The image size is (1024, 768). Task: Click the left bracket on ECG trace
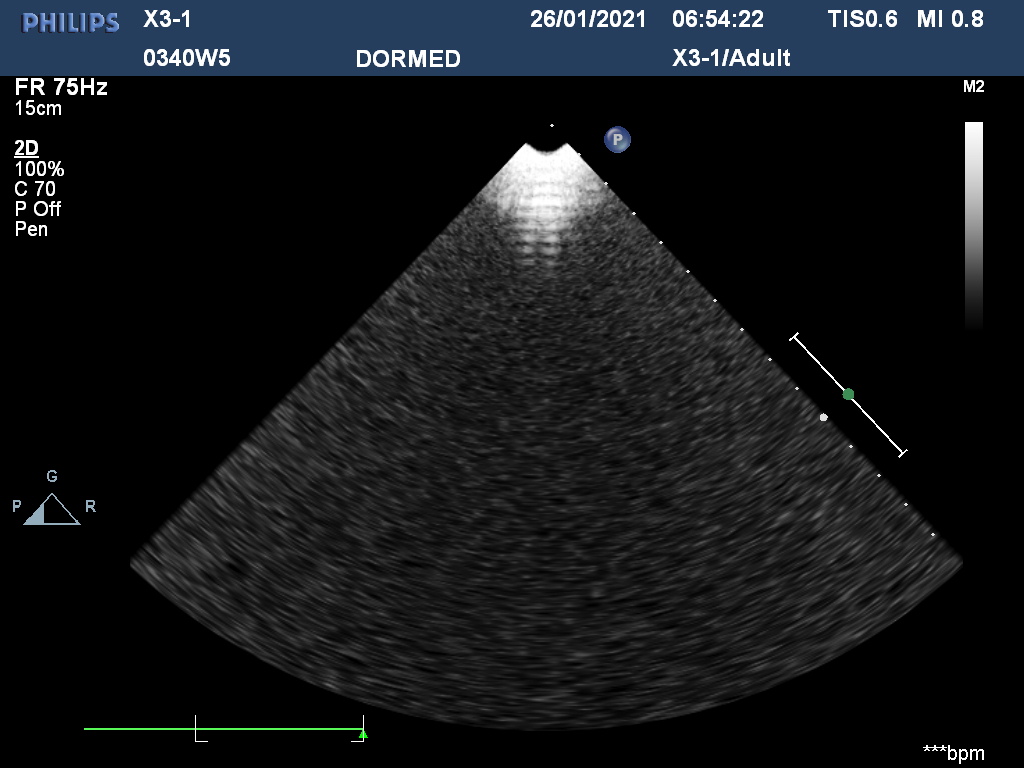(199, 729)
